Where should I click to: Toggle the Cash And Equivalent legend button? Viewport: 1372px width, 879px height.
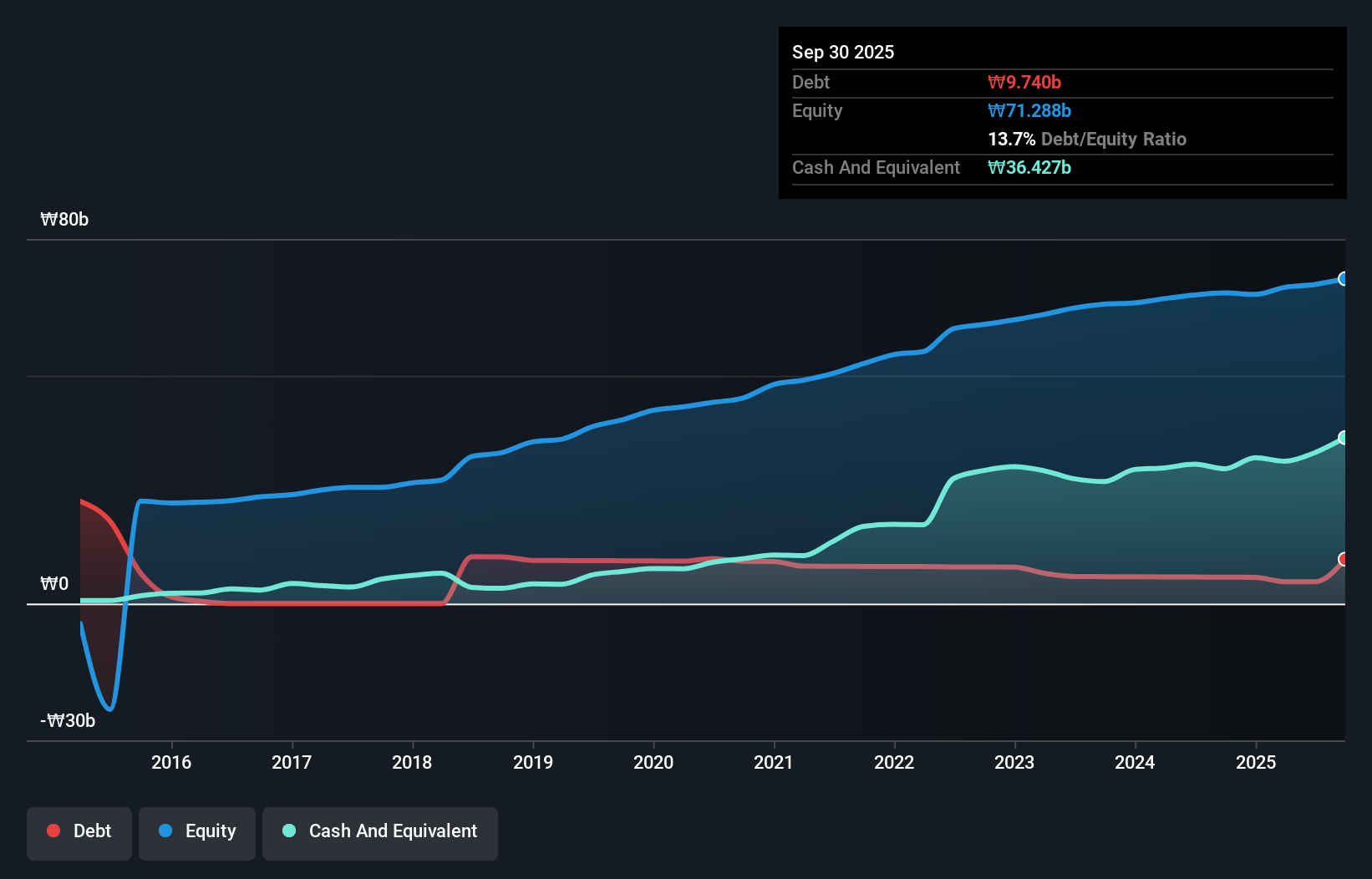pyautogui.click(x=380, y=833)
